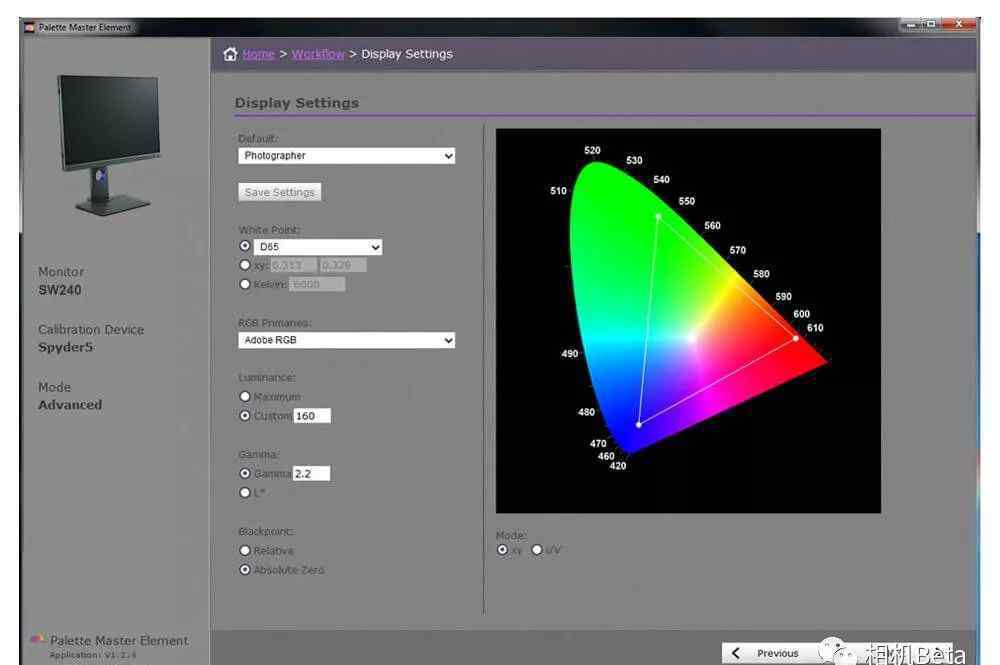Screen dimensions: 1000x665
Task: Open the Default preset dropdown showing Photographer
Action: point(346,156)
